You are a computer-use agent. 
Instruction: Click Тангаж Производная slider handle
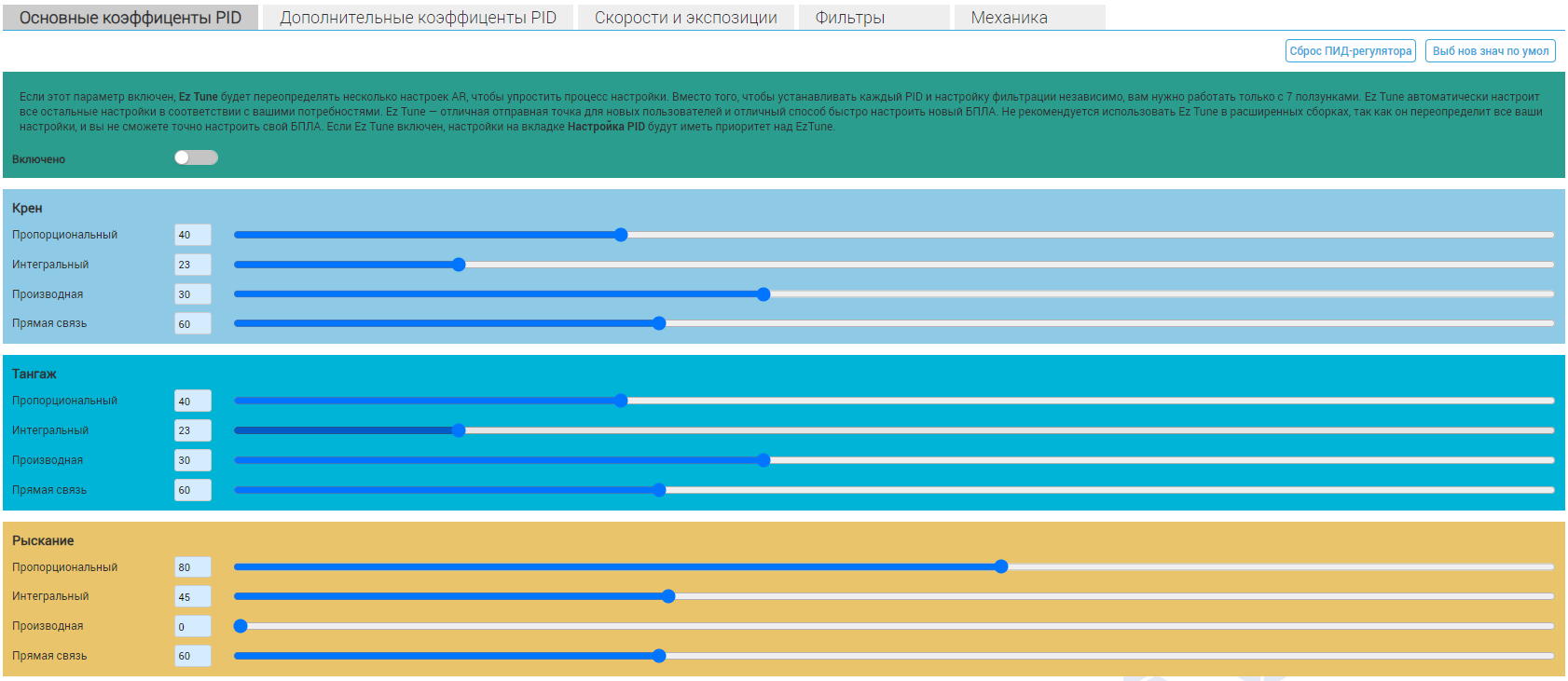pos(763,460)
